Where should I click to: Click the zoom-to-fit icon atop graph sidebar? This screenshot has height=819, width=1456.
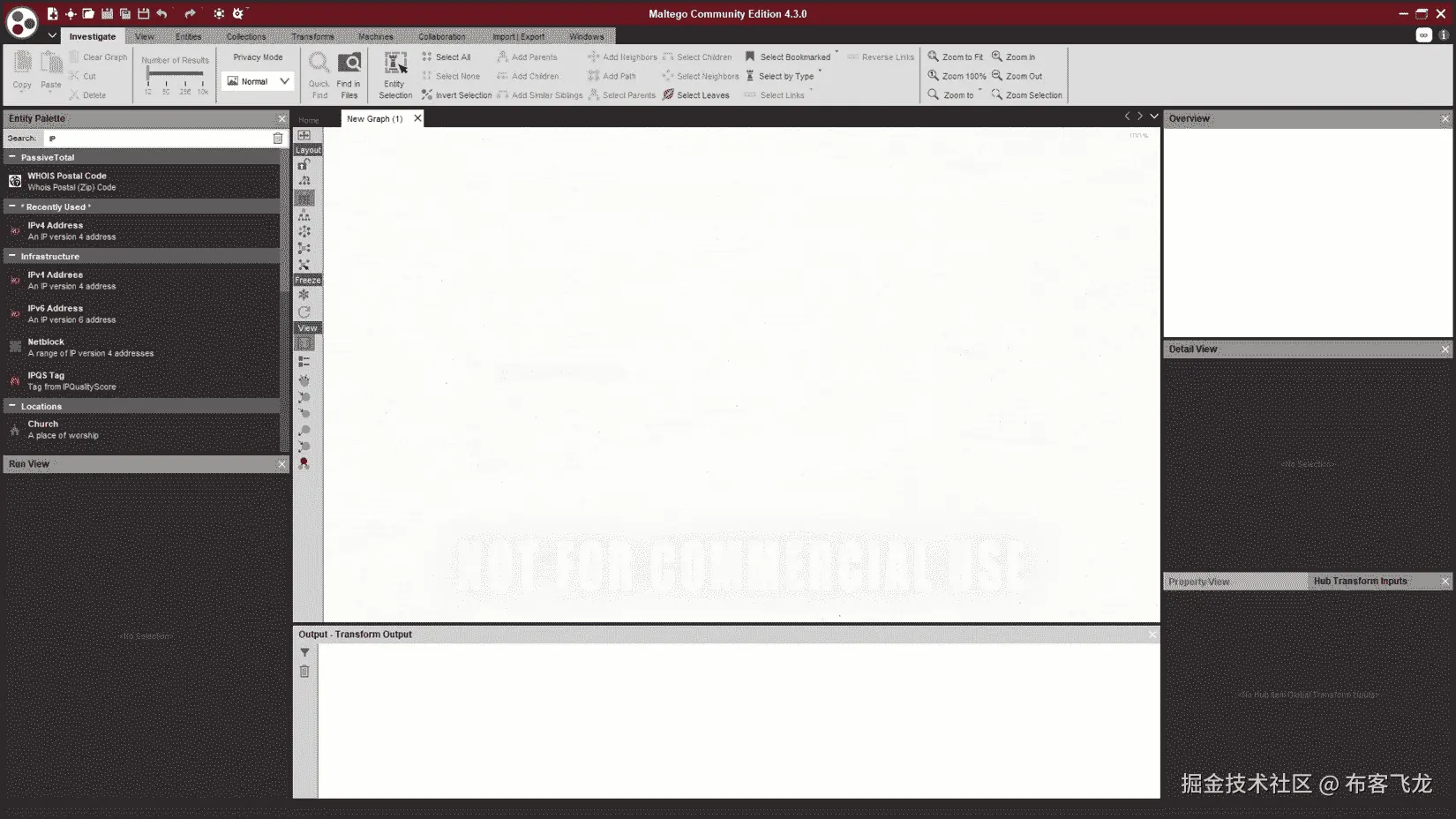[304, 135]
